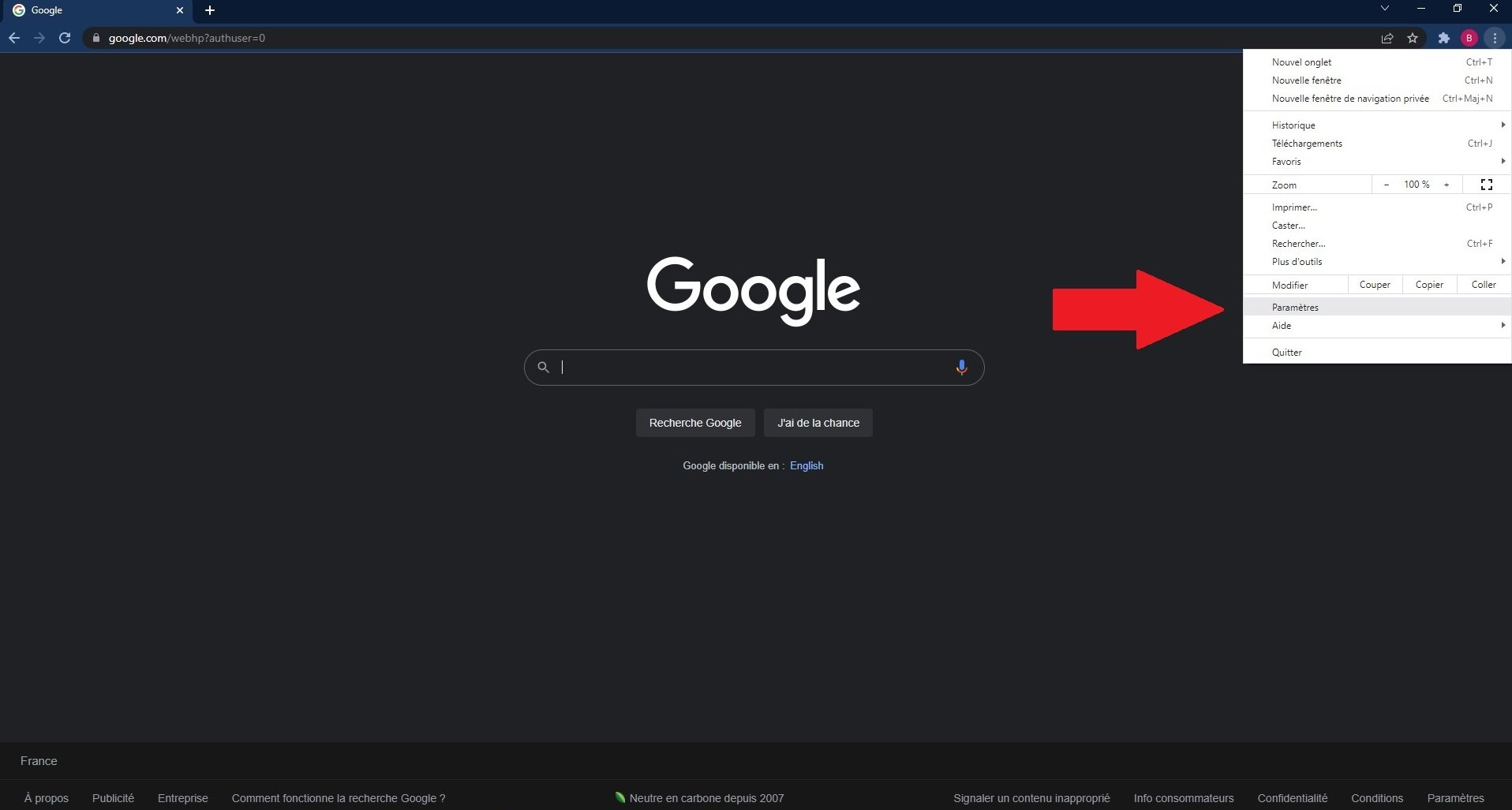
Task: Decrease page zoom with the minus control
Action: point(1386,184)
